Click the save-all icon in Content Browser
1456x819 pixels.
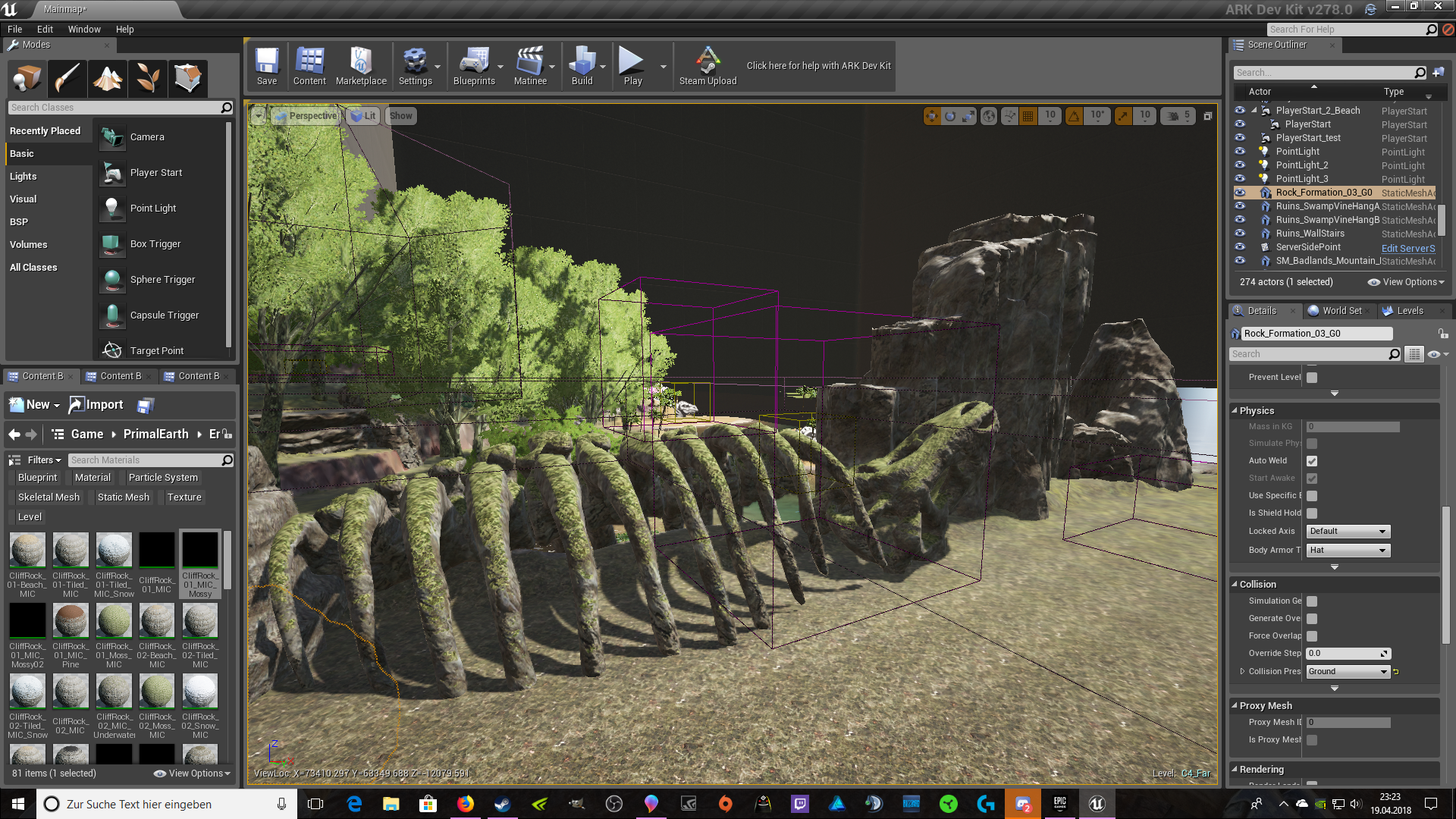point(146,406)
